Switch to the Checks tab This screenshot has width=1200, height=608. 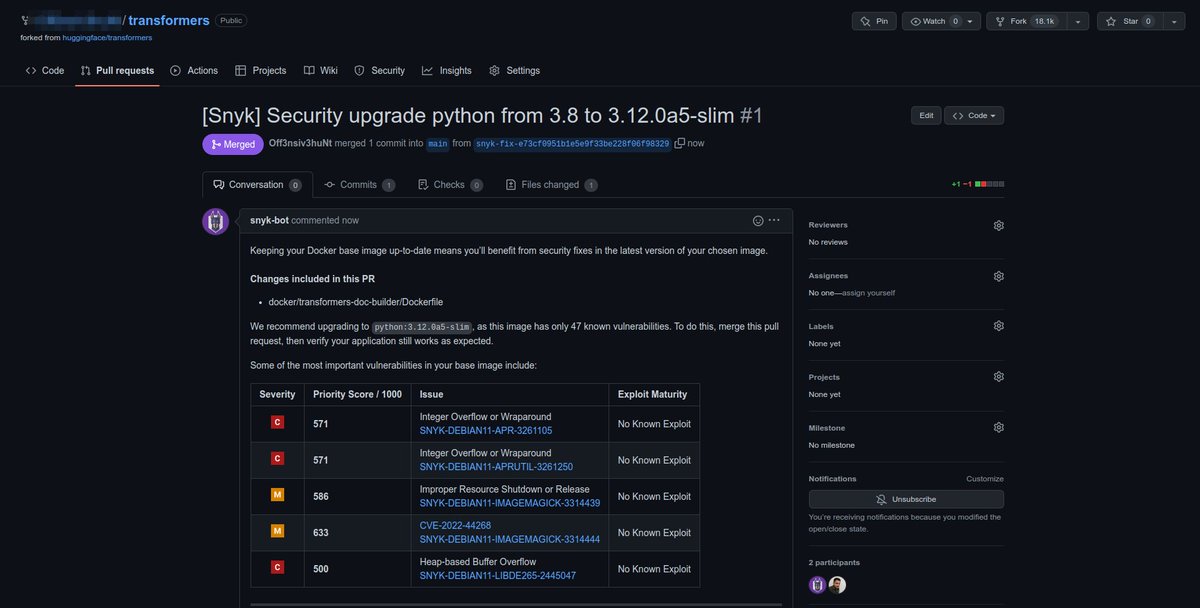[x=450, y=185]
